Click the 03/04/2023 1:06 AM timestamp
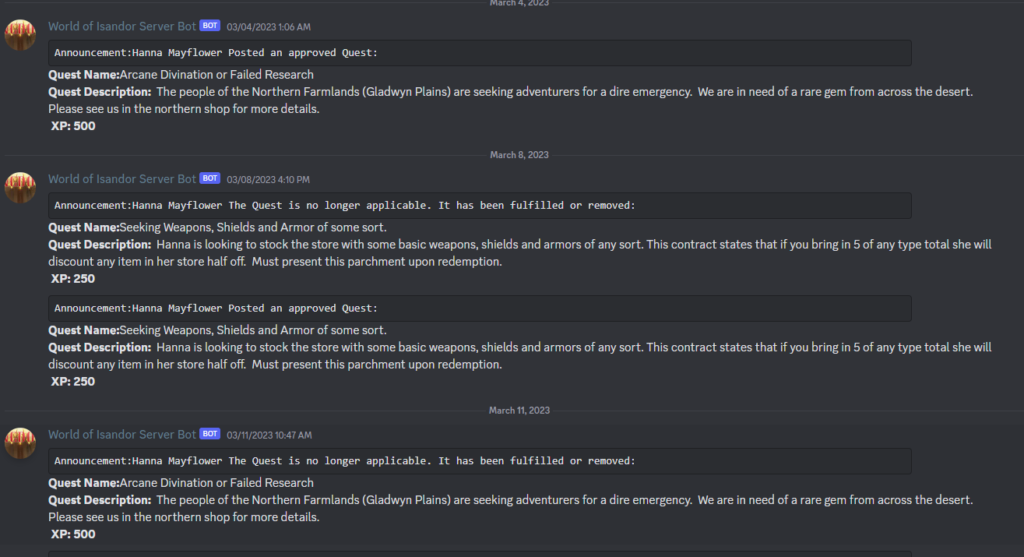 [x=268, y=26]
